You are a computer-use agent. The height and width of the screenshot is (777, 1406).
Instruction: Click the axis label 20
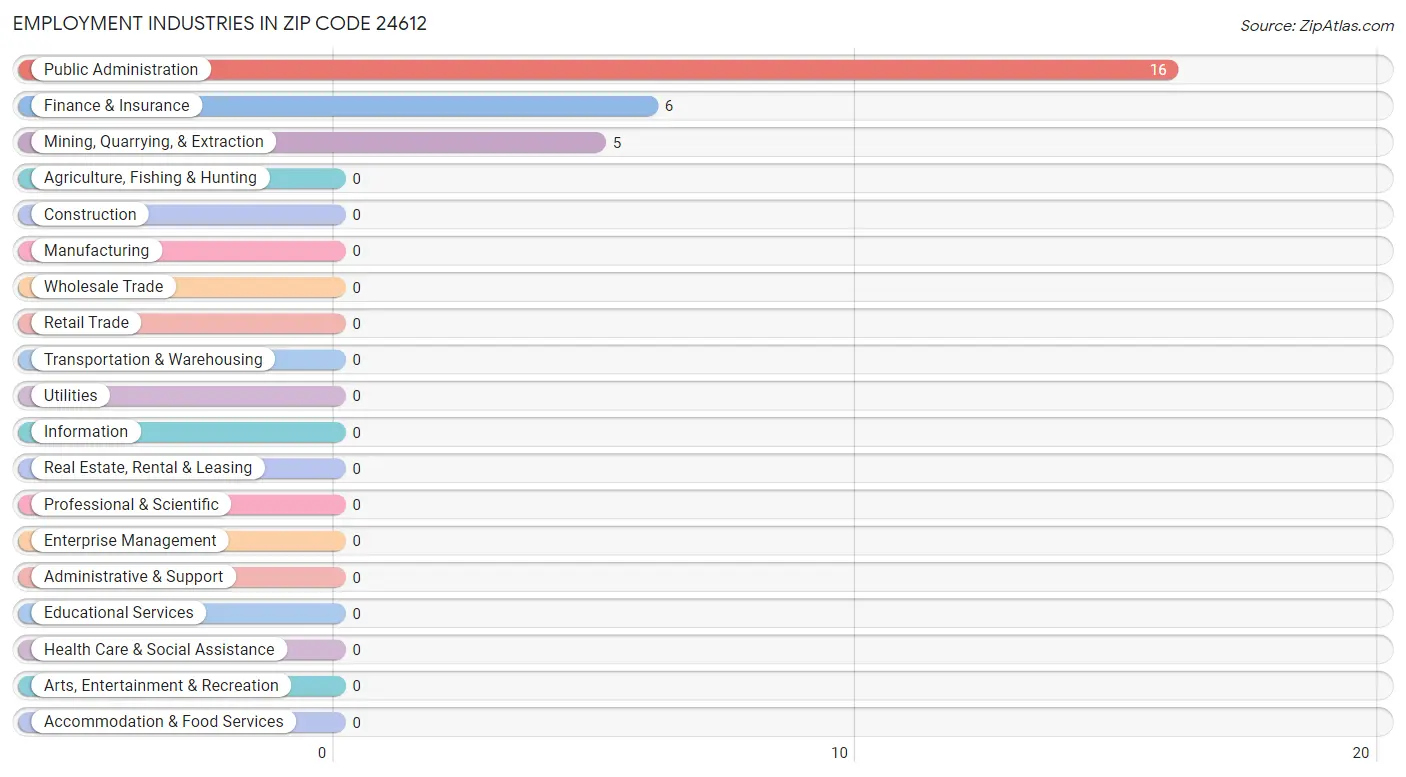pos(1360,753)
